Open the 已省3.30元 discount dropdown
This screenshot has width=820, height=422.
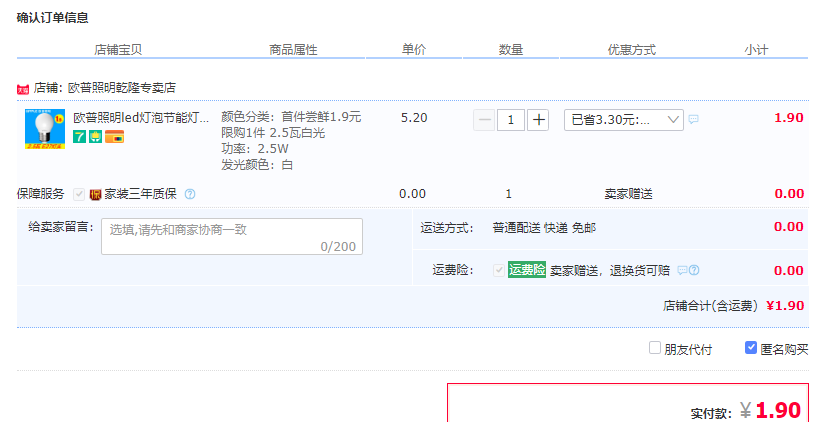click(623, 120)
